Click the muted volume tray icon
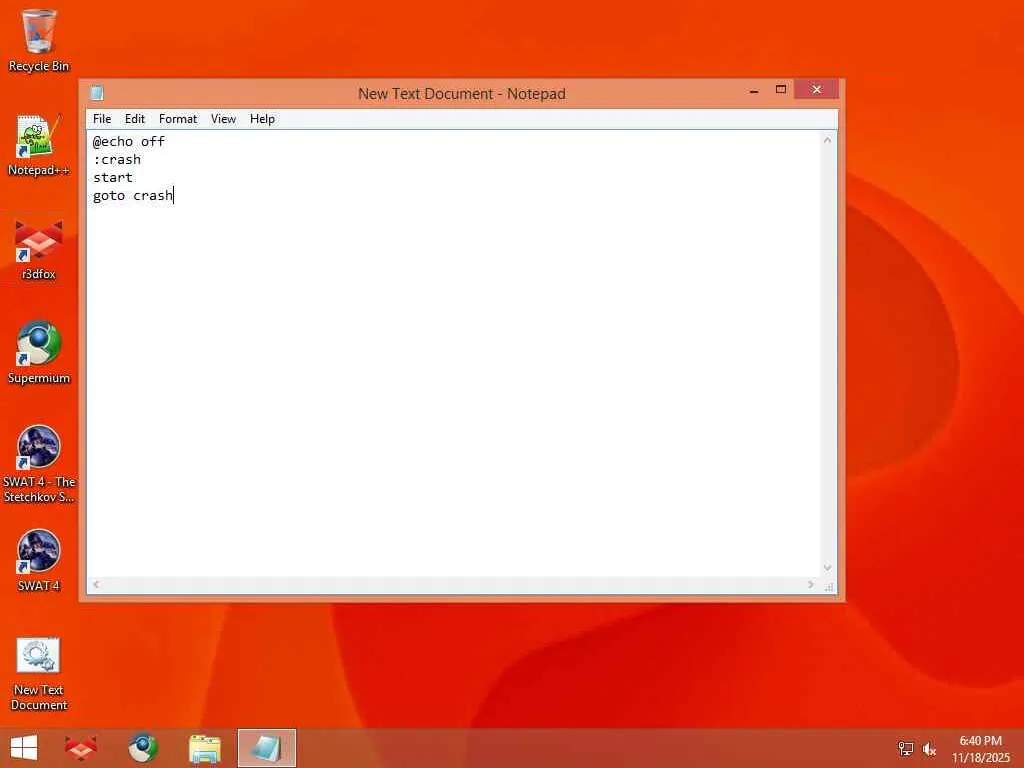The height and width of the screenshot is (768, 1024). tap(929, 749)
